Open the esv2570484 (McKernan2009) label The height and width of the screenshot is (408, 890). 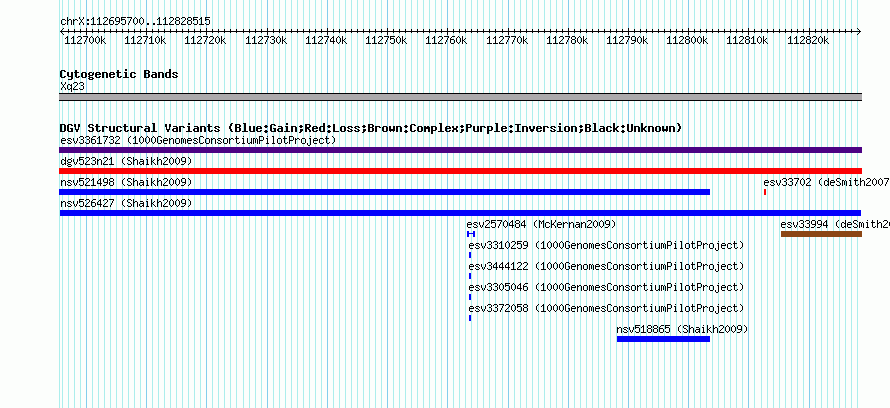(541, 224)
